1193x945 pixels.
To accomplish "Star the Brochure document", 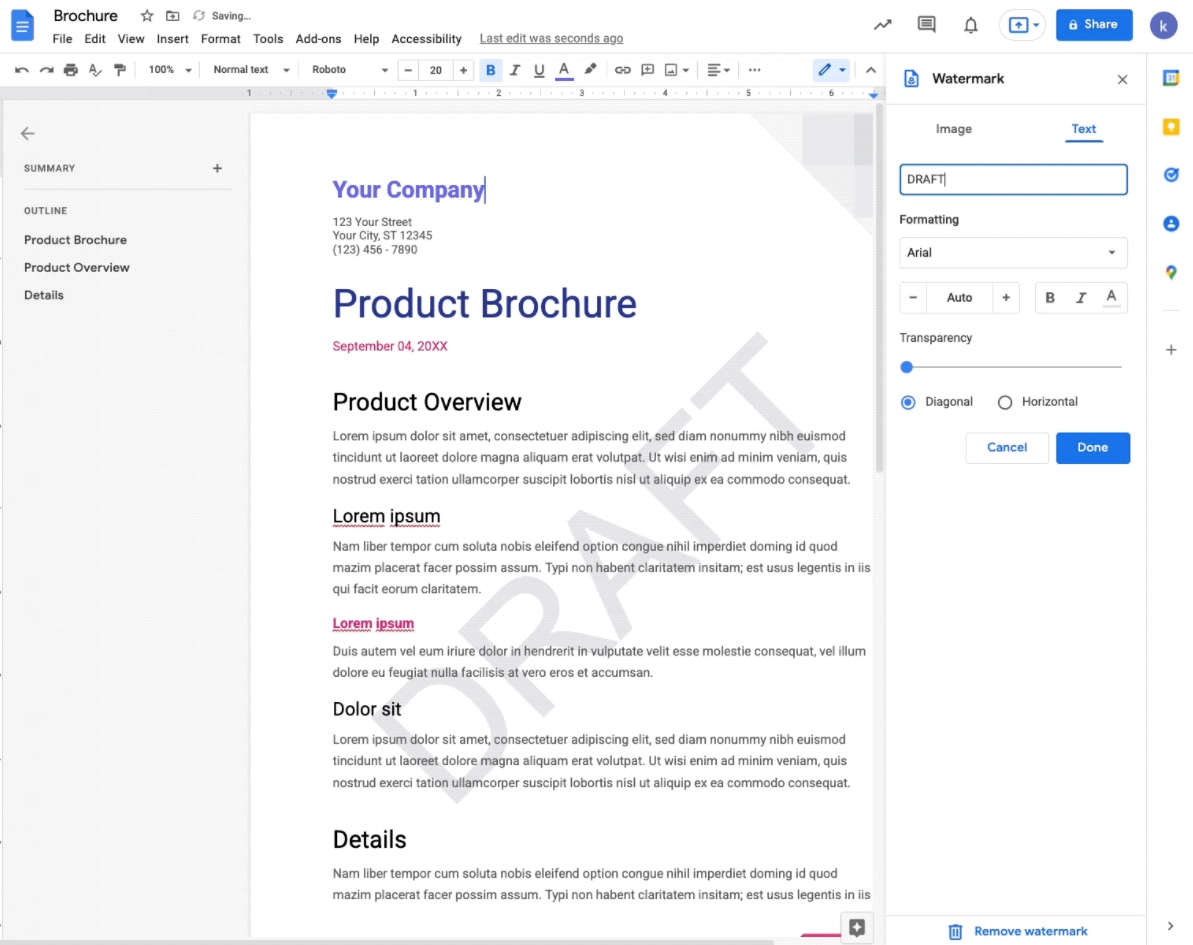I will click(147, 16).
